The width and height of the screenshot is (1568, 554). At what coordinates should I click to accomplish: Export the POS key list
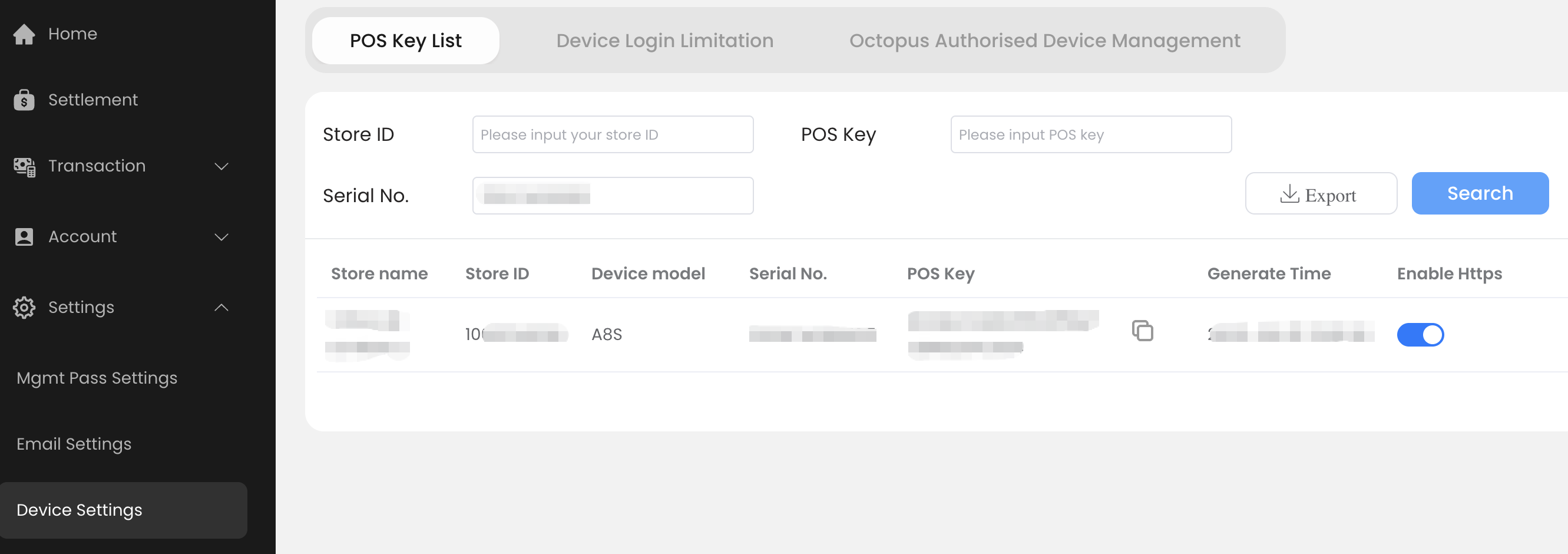[1321, 193]
